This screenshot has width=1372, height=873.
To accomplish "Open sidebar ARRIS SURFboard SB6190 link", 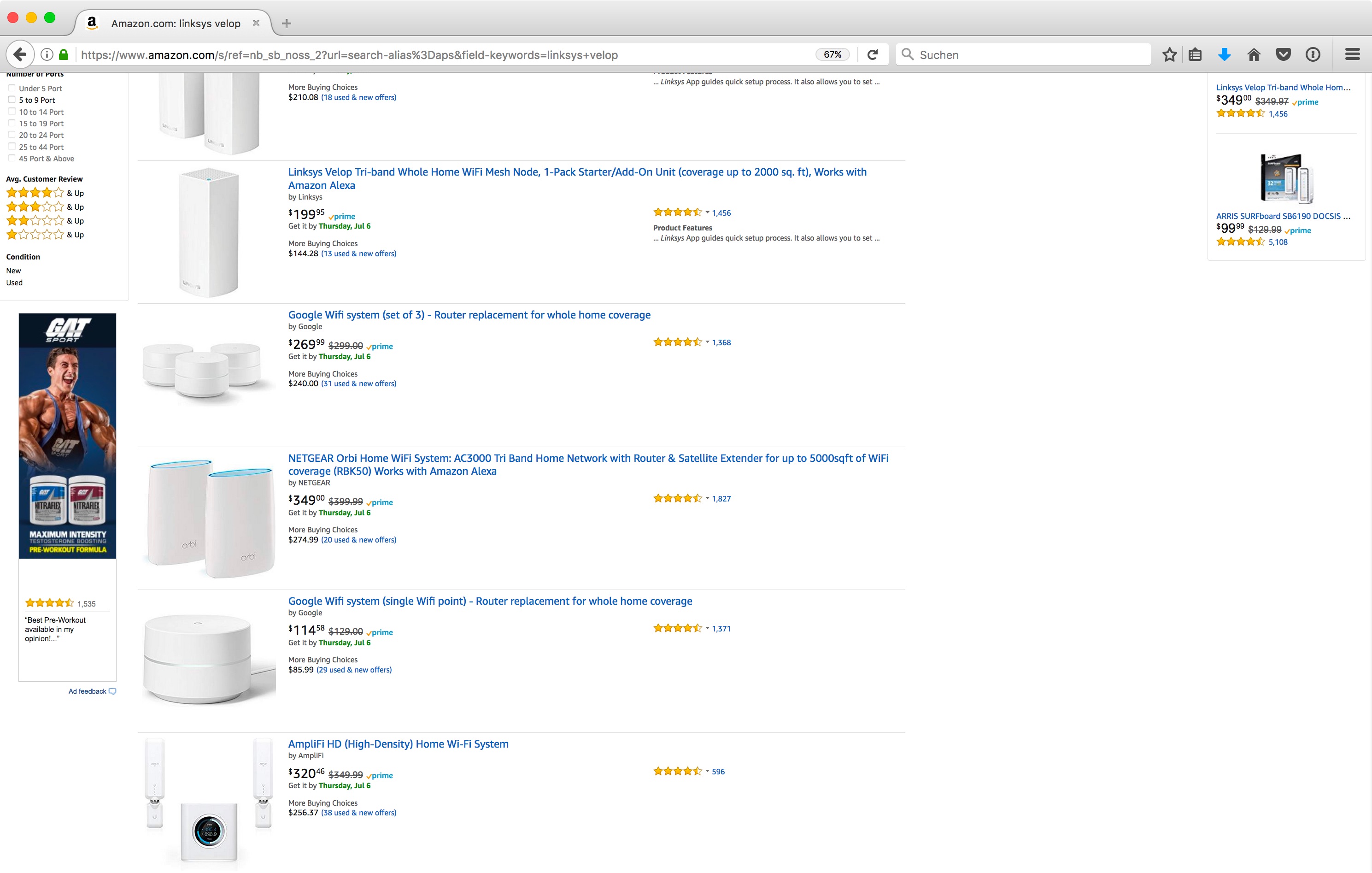I will tap(1283, 216).
